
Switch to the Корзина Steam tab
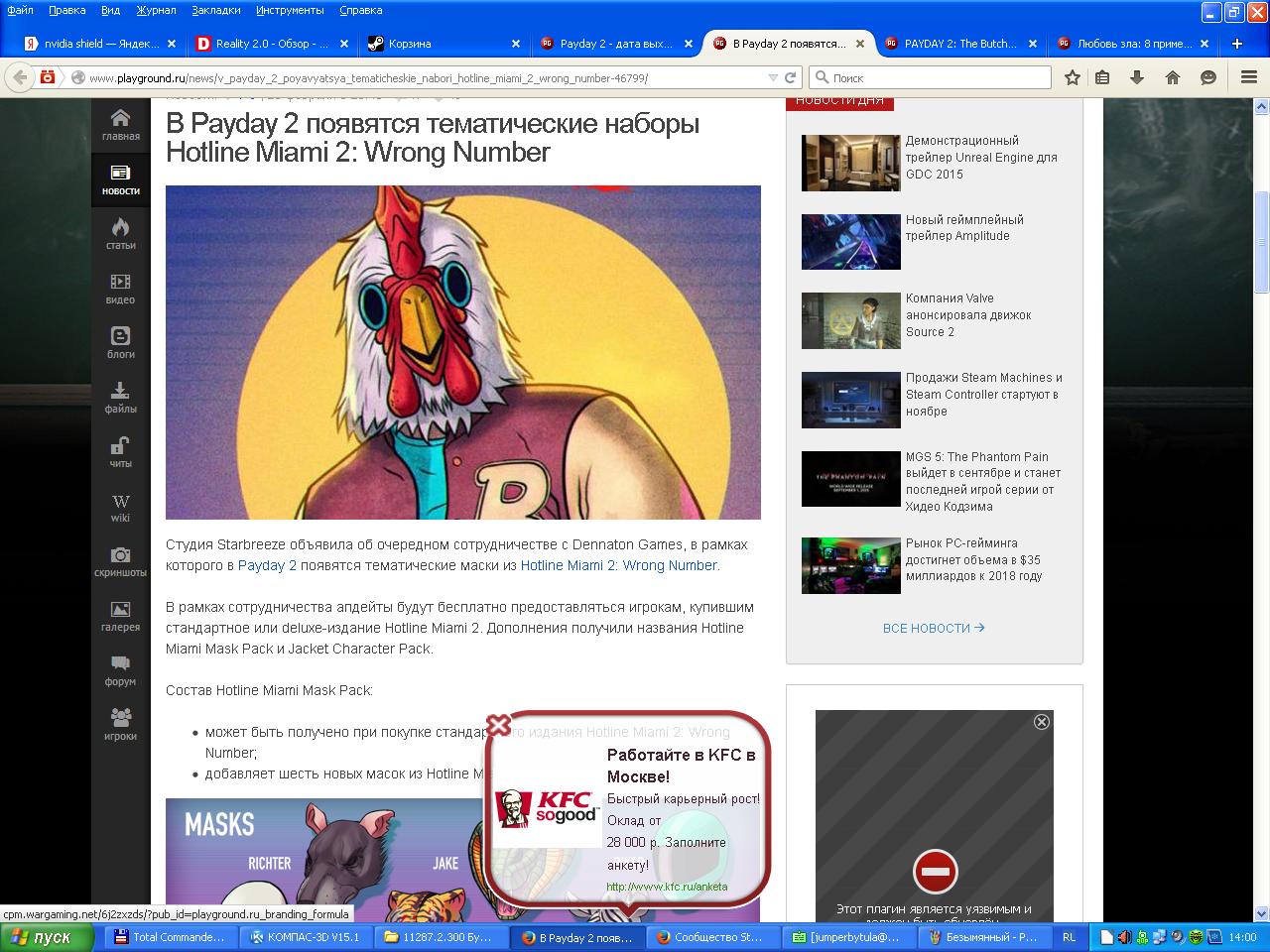pyautogui.click(x=444, y=44)
